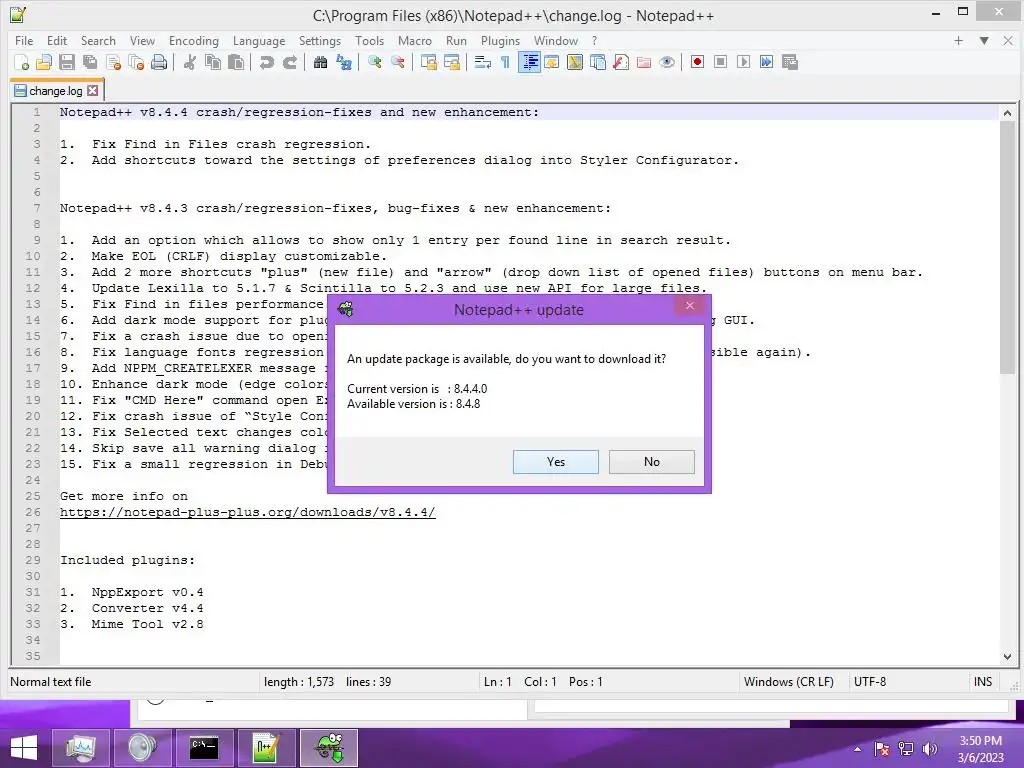Toggle indent guide toolbar button
This screenshot has height=768, width=1024.
tap(529, 62)
